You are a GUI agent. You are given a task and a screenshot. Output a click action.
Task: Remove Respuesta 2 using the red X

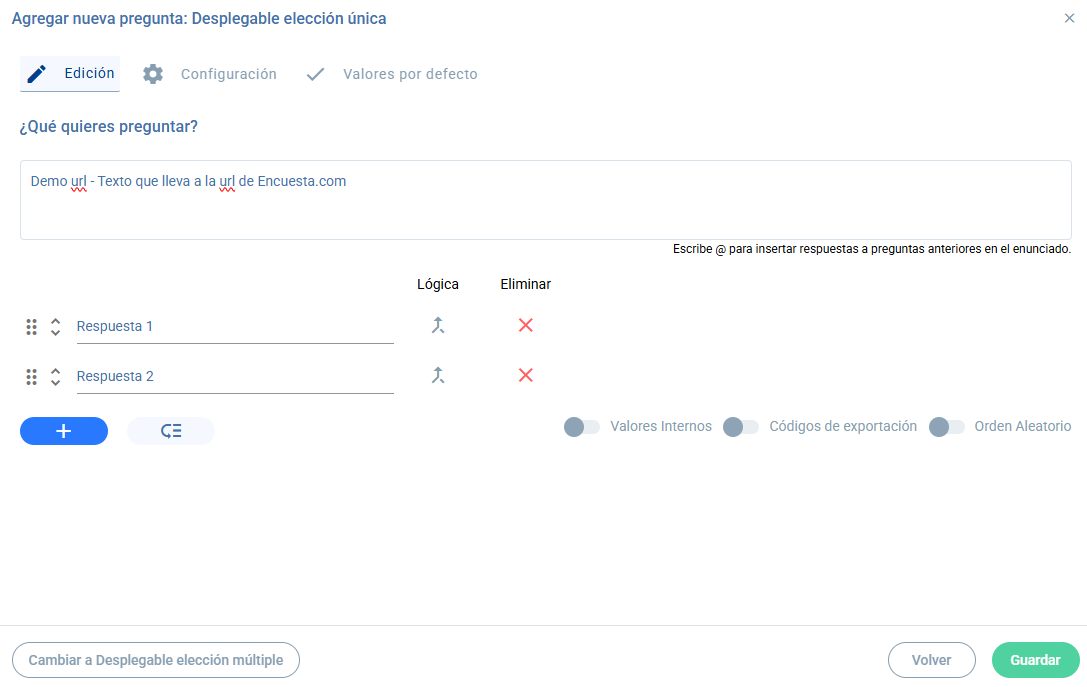[525, 375]
